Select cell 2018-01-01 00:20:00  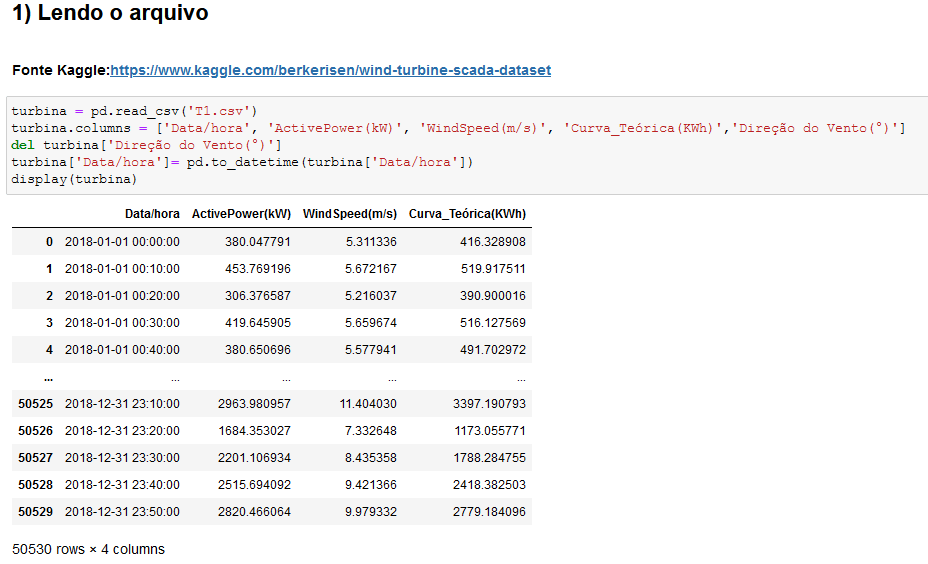pos(122,296)
